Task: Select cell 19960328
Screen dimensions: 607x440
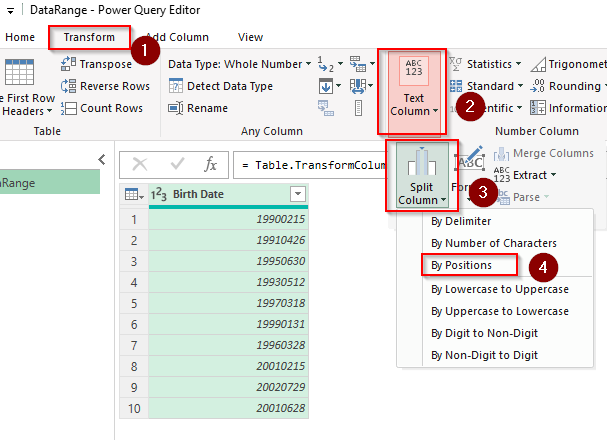Action: (x=228, y=345)
